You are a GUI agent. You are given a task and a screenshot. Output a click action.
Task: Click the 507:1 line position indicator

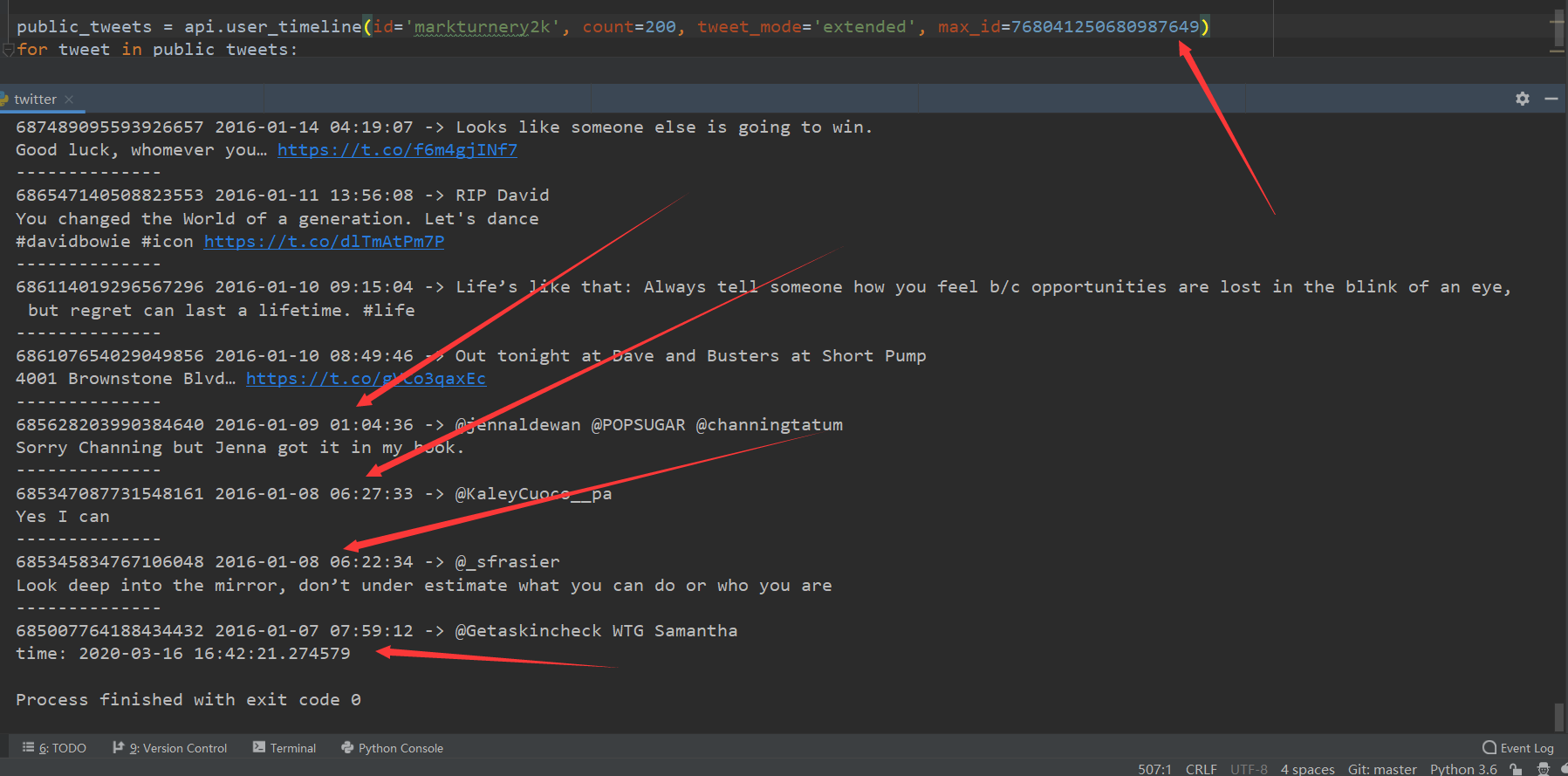[x=1154, y=769]
